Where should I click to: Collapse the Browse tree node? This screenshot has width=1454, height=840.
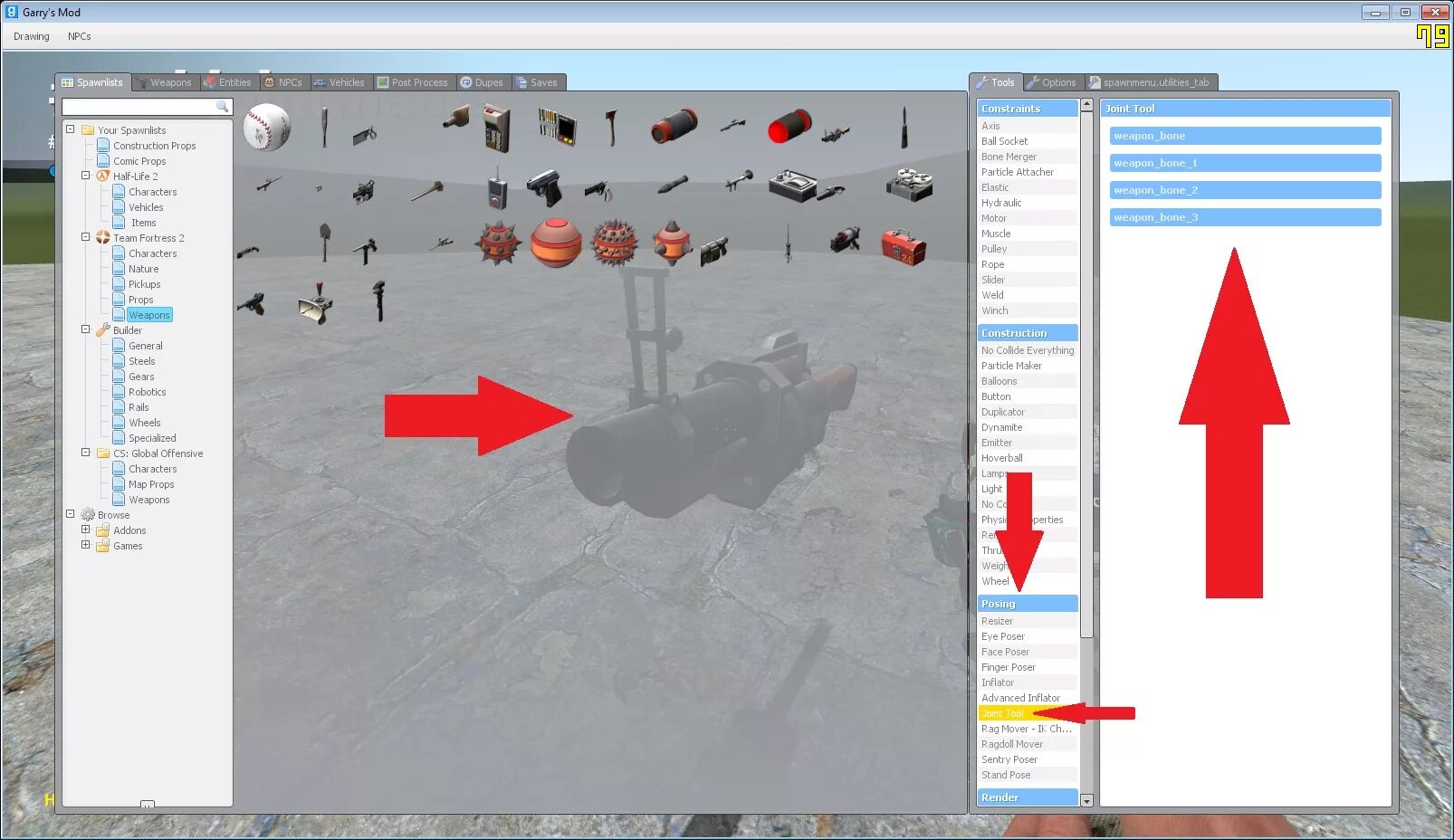[x=71, y=514]
